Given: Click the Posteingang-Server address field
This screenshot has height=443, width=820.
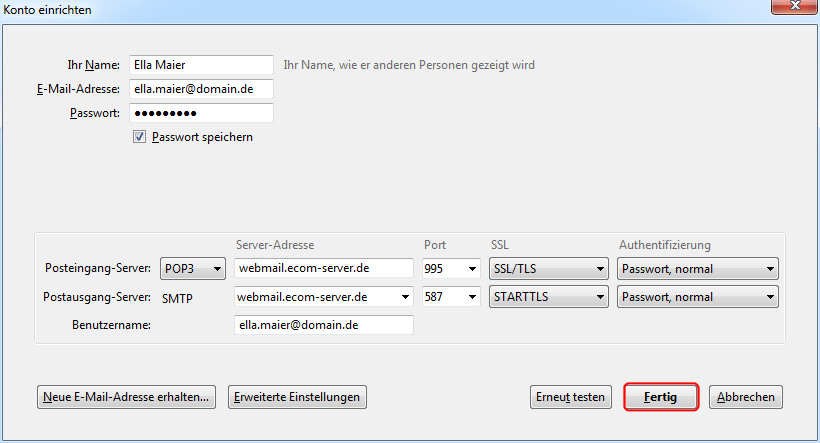Looking at the screenshot, I should [323, 269].
